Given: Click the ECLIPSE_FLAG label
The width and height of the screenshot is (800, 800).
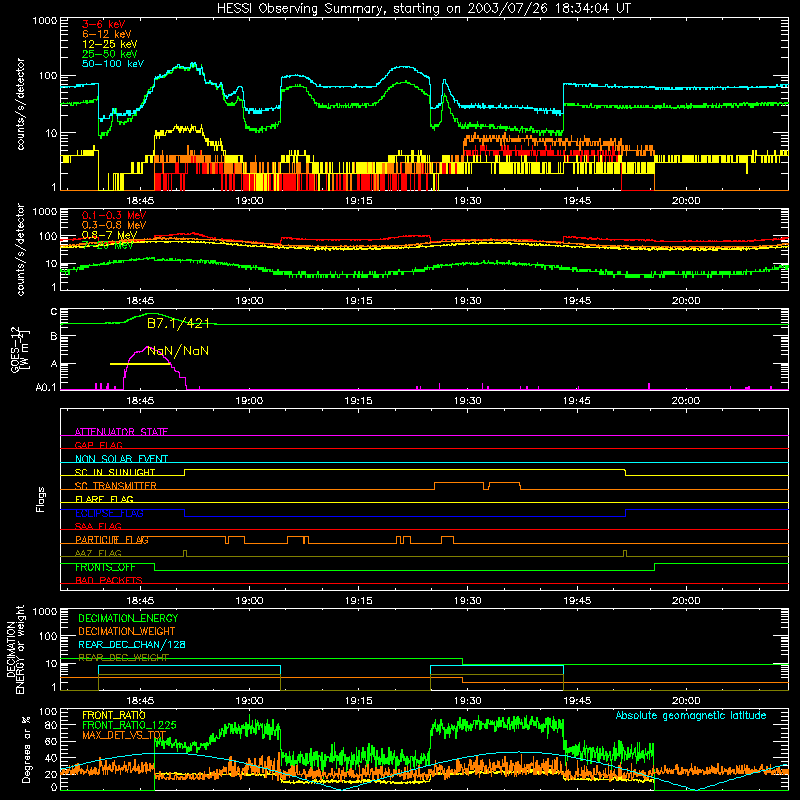Looking at the screenshot, I should 109,513.
